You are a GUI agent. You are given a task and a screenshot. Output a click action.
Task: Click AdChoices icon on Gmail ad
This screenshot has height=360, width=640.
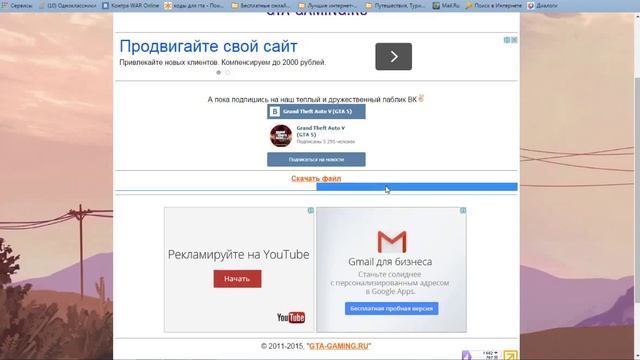[x=463, y=211]
